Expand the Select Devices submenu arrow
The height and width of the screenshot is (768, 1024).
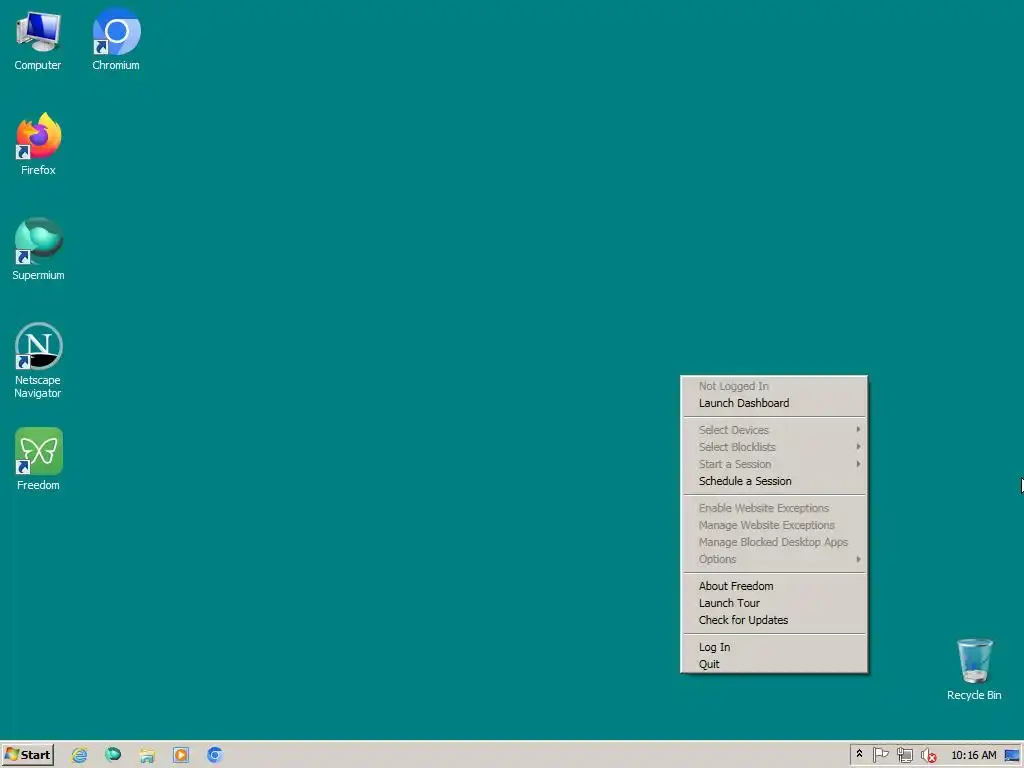pos(858,430)
